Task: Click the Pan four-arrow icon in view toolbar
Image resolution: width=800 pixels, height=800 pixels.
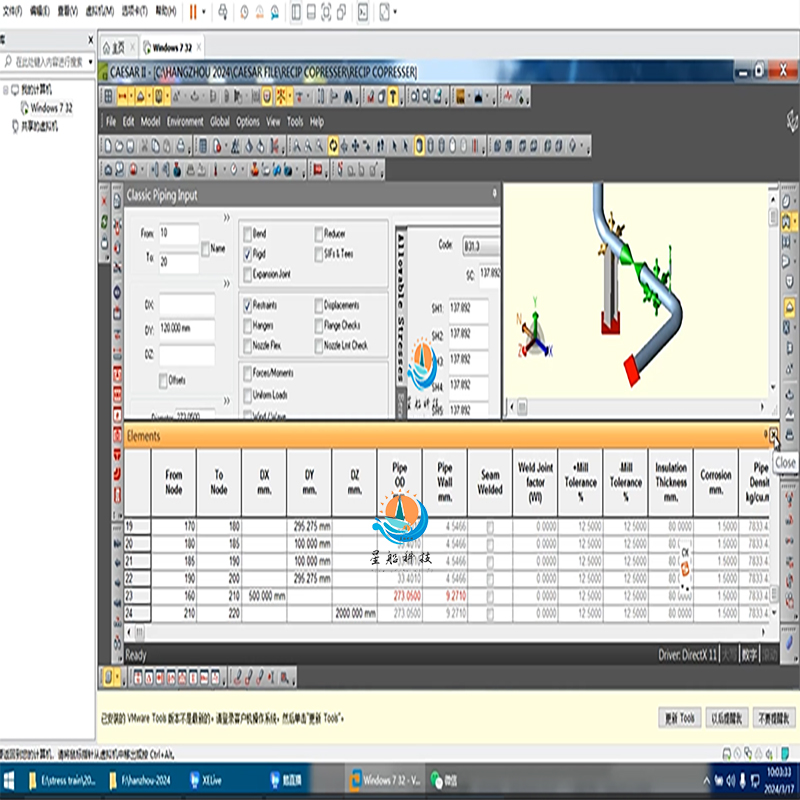Action: [x=356, y=146]
